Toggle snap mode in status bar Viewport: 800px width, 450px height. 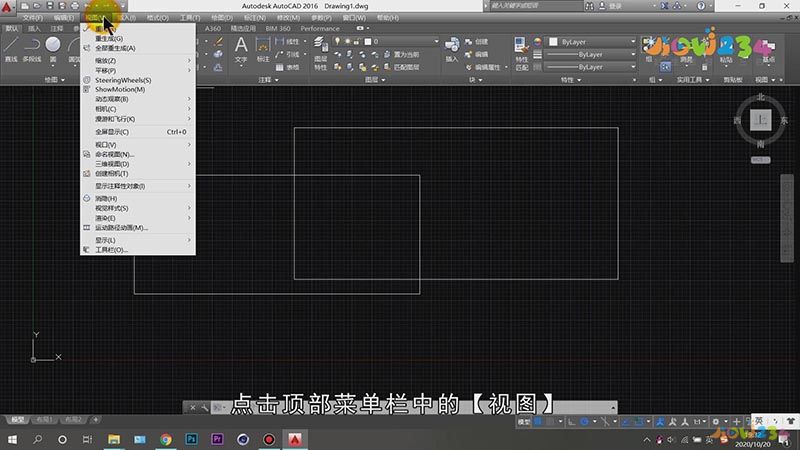point(551,421)
